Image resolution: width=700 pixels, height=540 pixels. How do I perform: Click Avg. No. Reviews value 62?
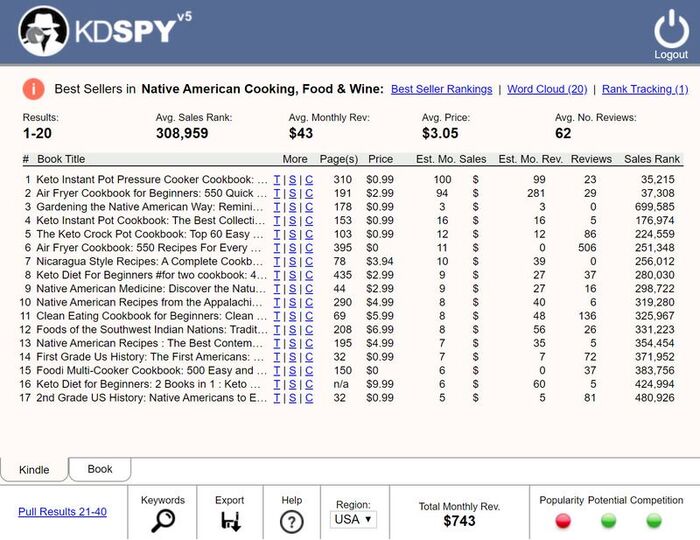(563, 133)
